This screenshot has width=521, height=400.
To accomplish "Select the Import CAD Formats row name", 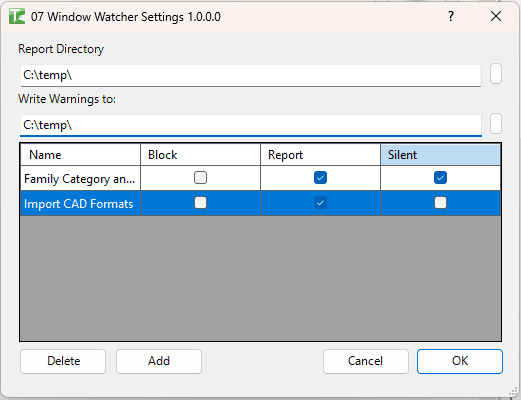I will click(80, 203).
